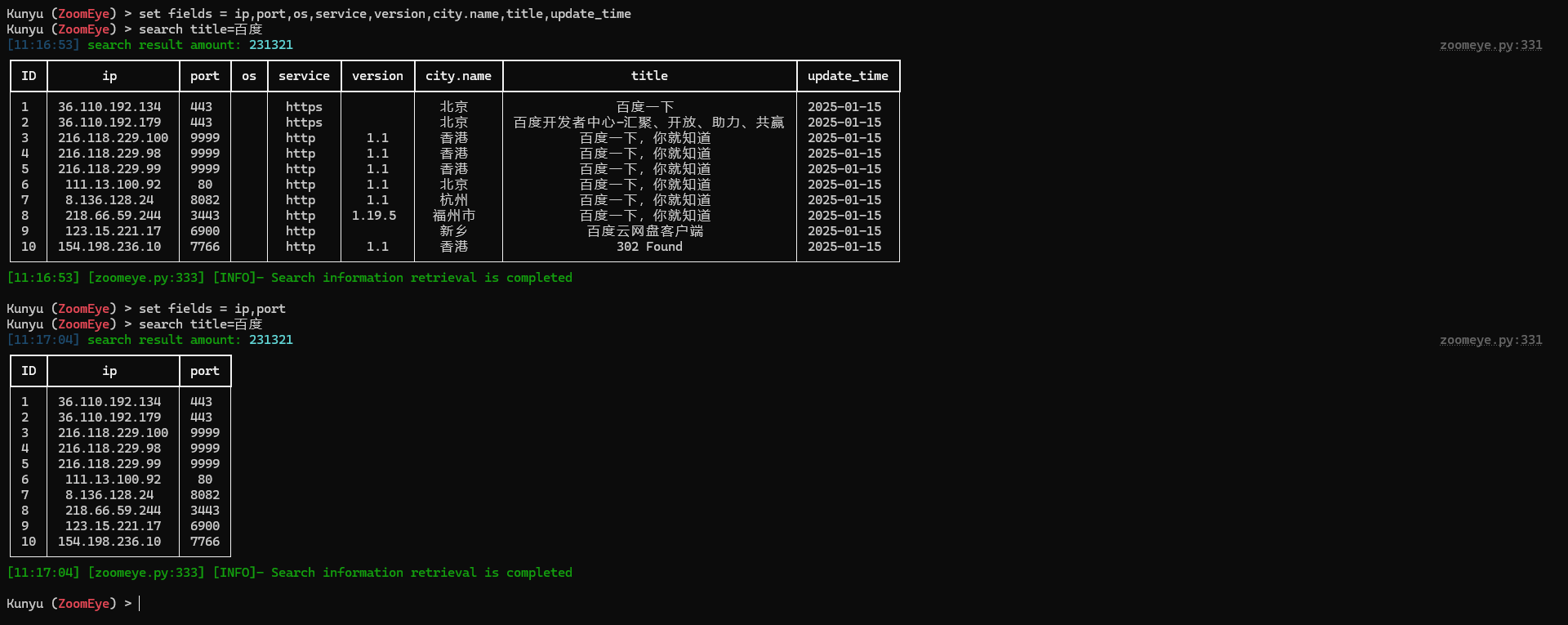Click the empty Kunyu prompt input line
The width and height of the screenshot is (1568, 625).
(73, 604)
